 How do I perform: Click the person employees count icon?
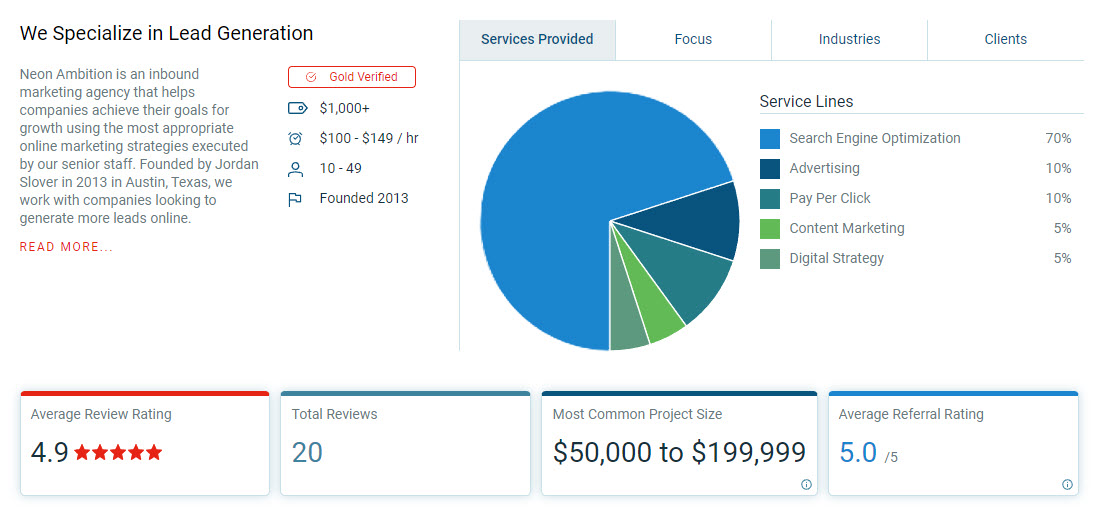click(295, 169)
